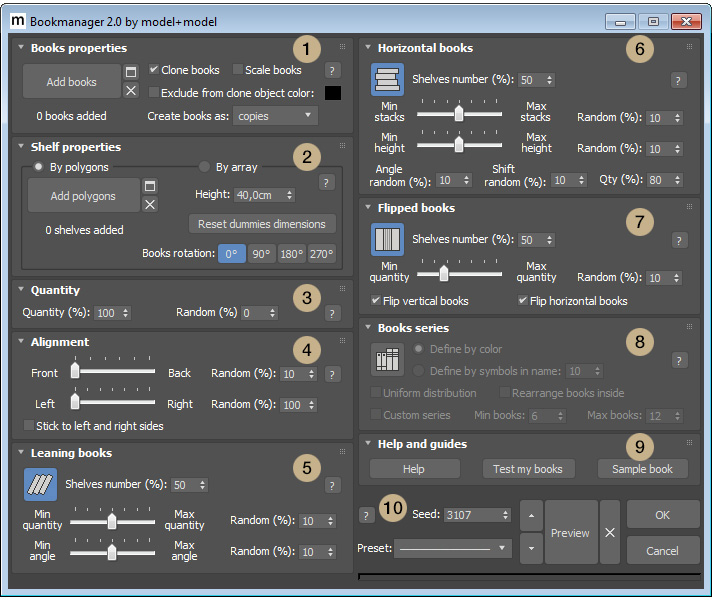Viewport: 712px width, 600px height.
Task: Open help for Alignment section
Action: click(332, 374)
